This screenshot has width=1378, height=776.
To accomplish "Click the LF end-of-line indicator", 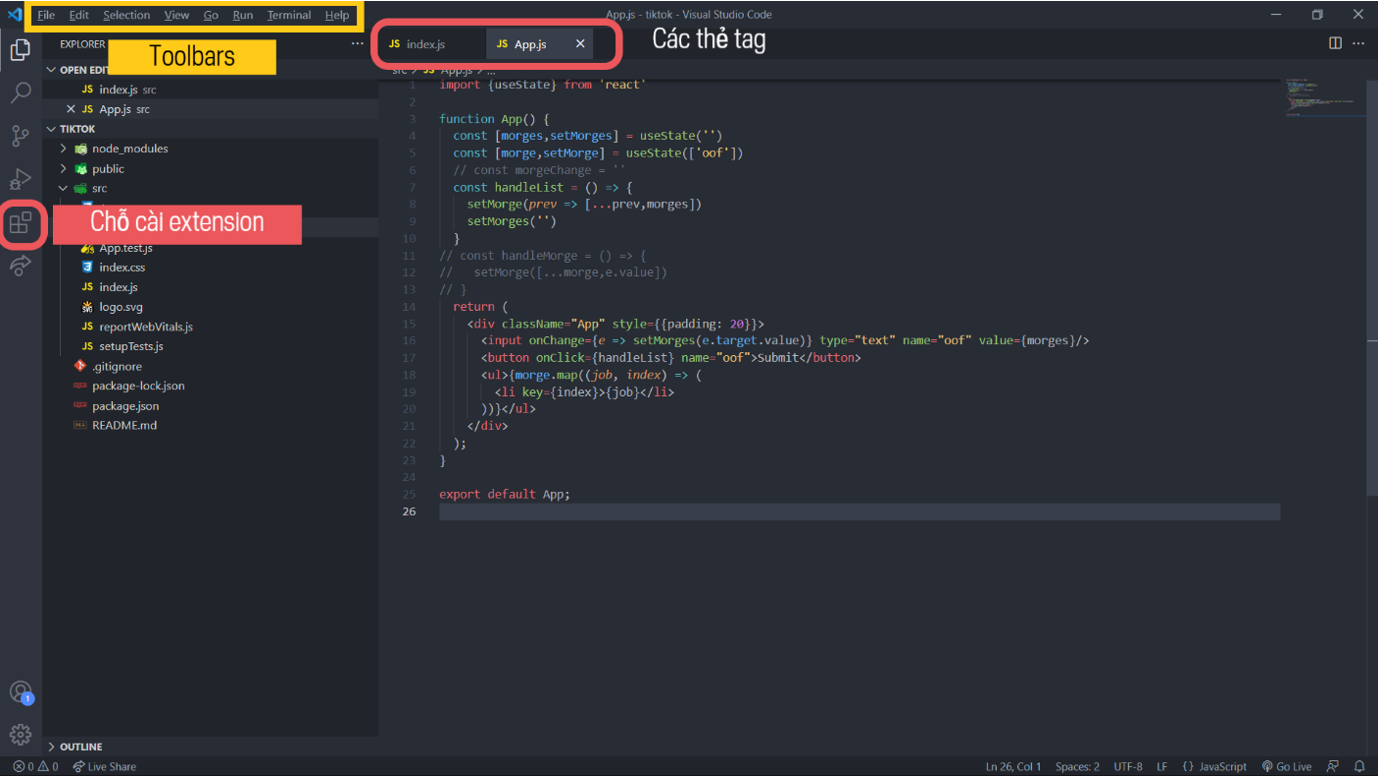I will click(1162, 767).
